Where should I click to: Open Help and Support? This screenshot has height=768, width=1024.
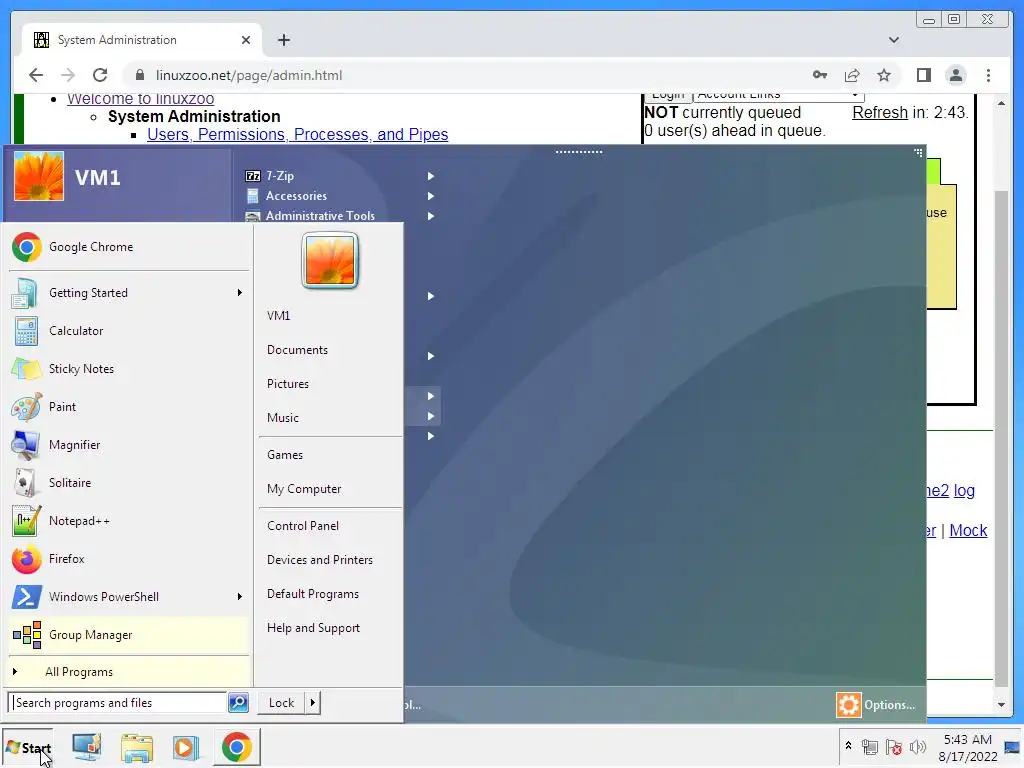coord(313,628)
